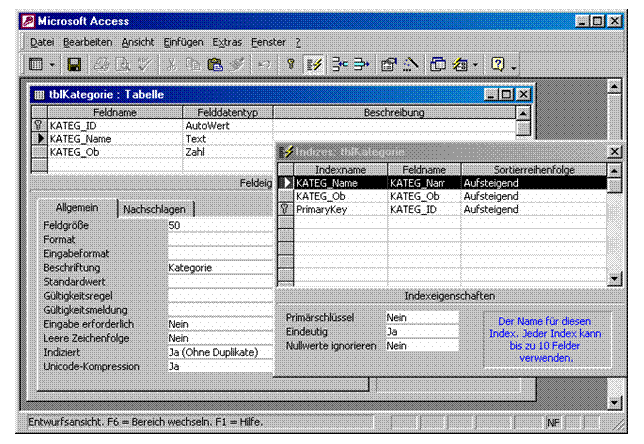This screenshot has height=444, width=644.
Task: Click Aufsteigend in the PrimaryKey row
Action: [534, 209]
